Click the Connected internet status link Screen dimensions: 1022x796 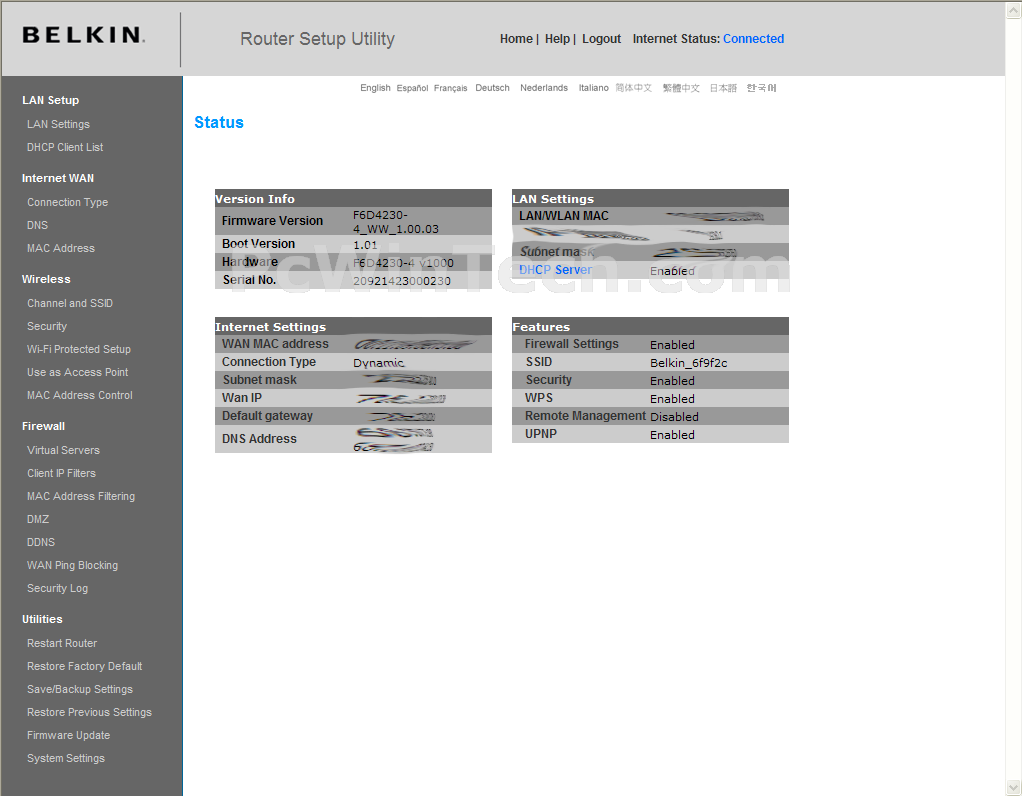[753, 39]
